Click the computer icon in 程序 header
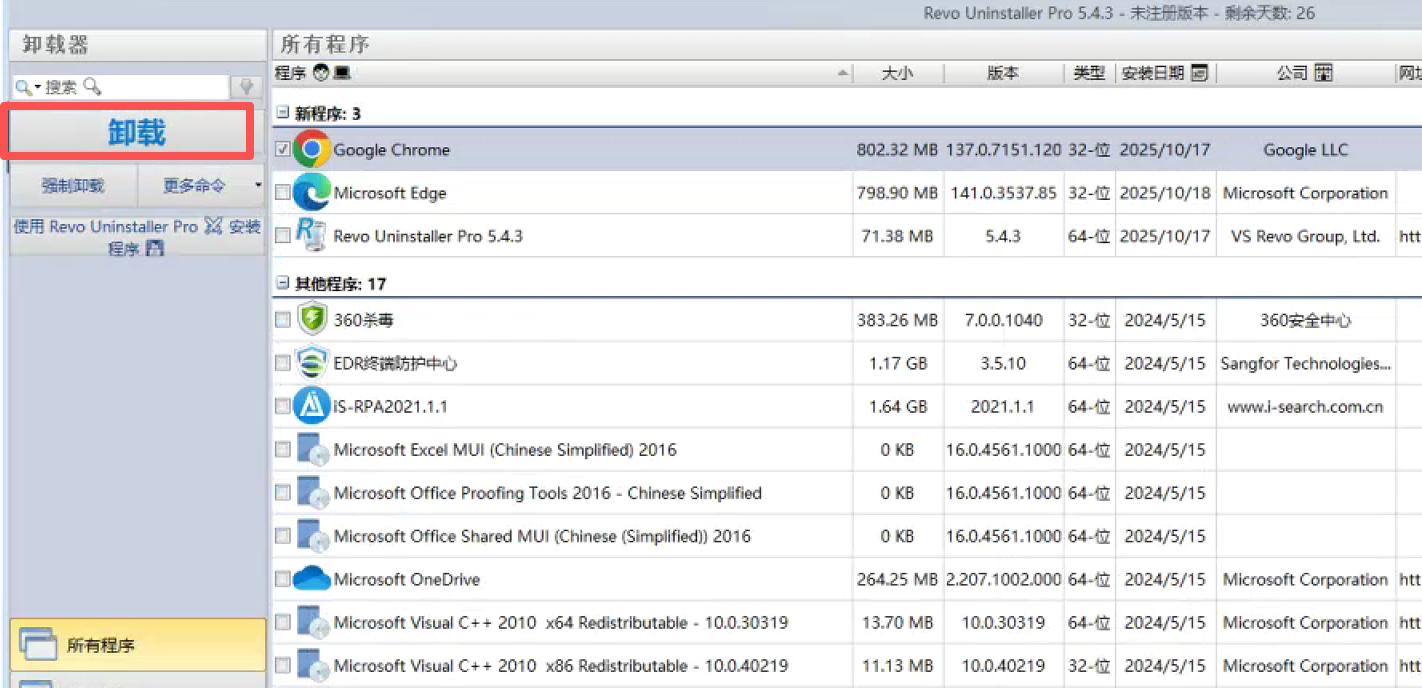Viewport: 1422px width, 688px height. click(342, 73)
